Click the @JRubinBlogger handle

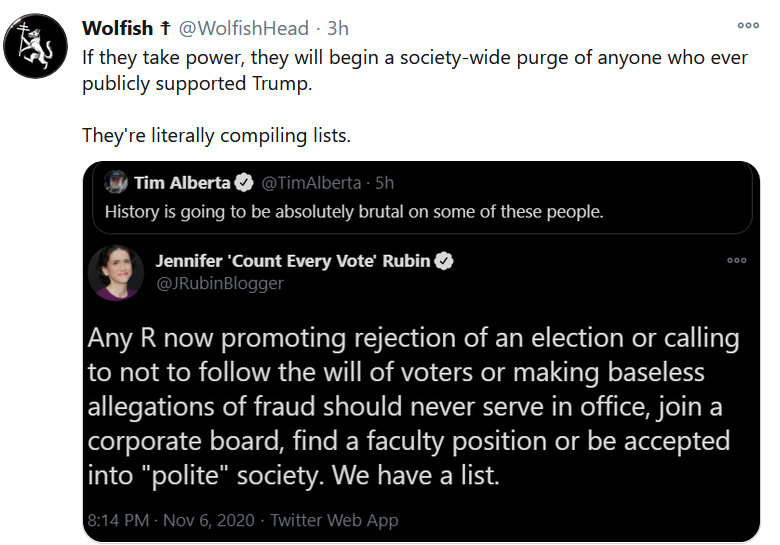[219, 283]
